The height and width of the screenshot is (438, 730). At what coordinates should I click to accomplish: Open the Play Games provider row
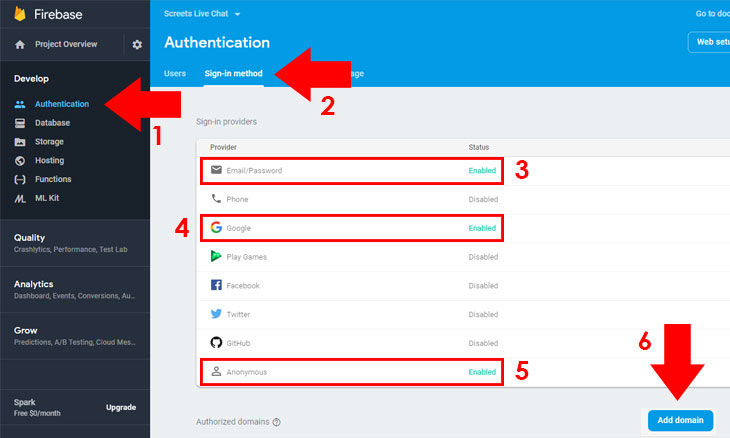point(463,257)
